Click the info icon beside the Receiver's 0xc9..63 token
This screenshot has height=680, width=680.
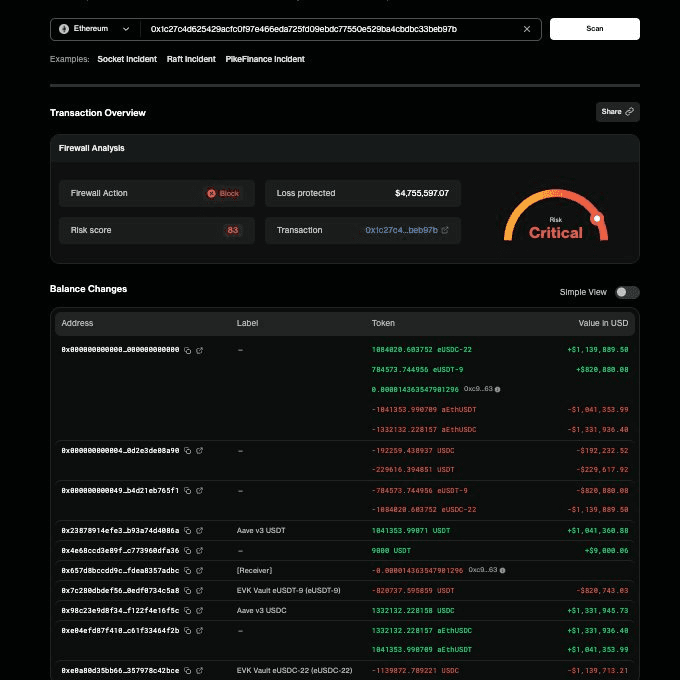coord(502,570)
